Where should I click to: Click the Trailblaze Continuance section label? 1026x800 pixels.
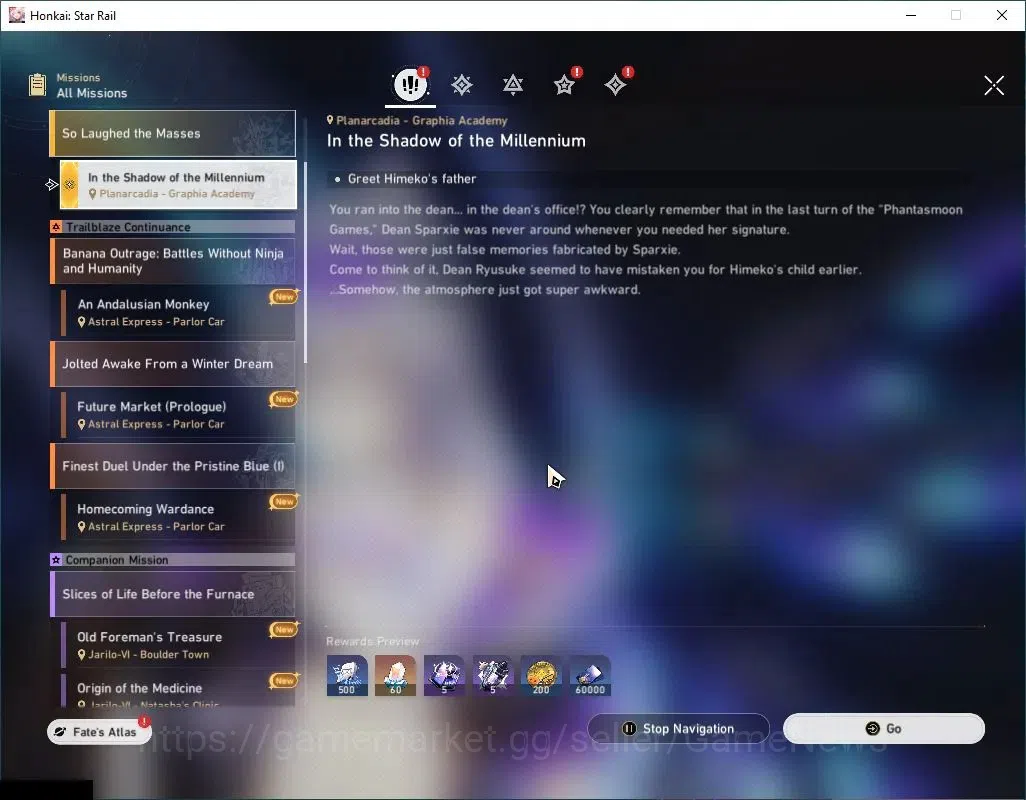(x=173, y=227)
